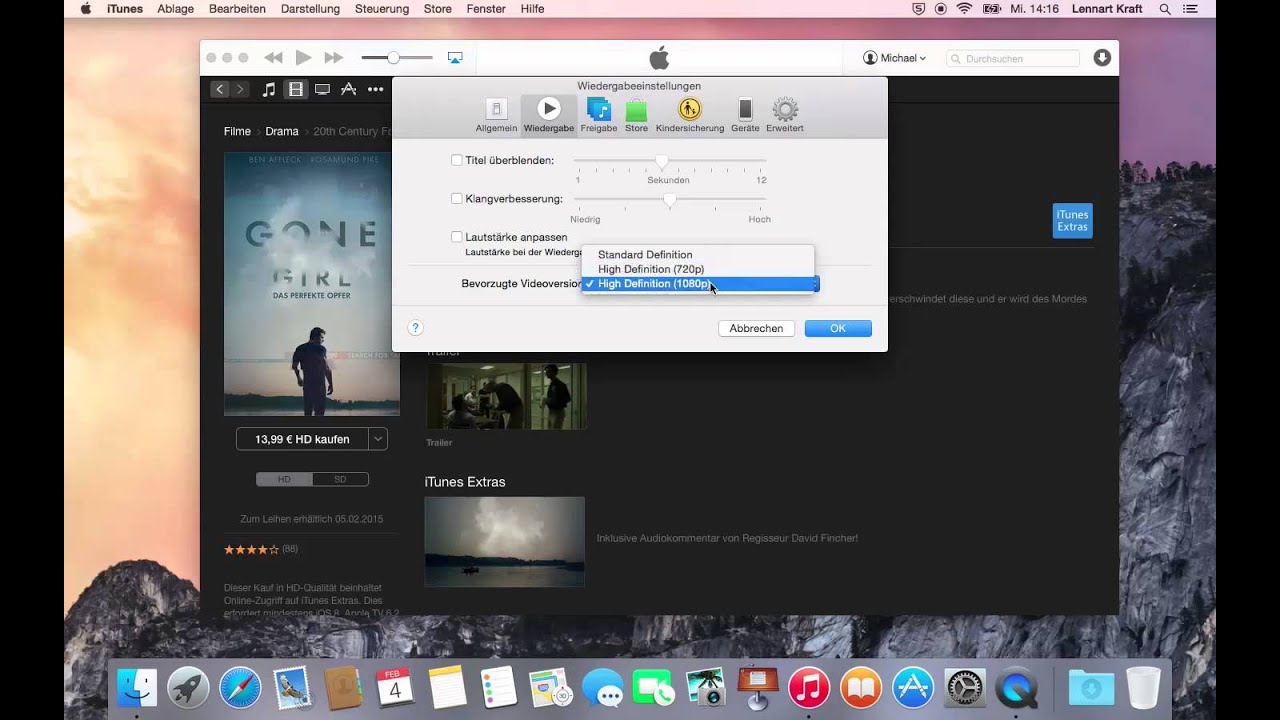Viewport: 1280px width, 720px height.
Task: Open the Allgemein preferences pane
Action: 496,115
